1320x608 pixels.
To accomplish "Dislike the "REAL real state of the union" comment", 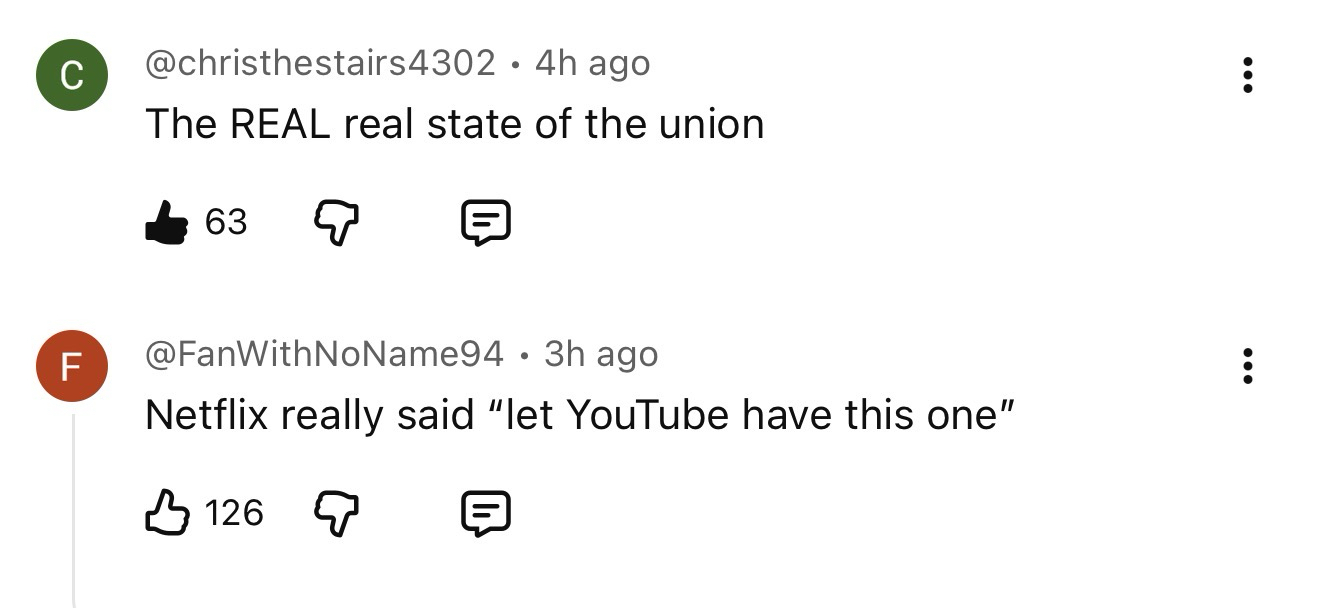I will 336,222.
